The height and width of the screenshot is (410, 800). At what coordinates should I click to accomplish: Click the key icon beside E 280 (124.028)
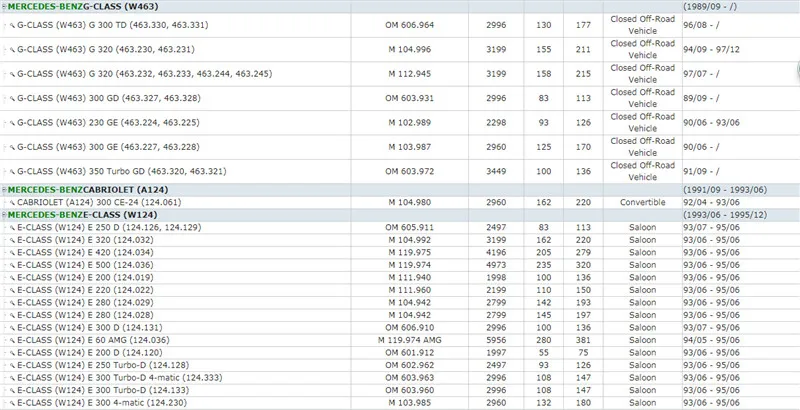[x=12, y=315]
